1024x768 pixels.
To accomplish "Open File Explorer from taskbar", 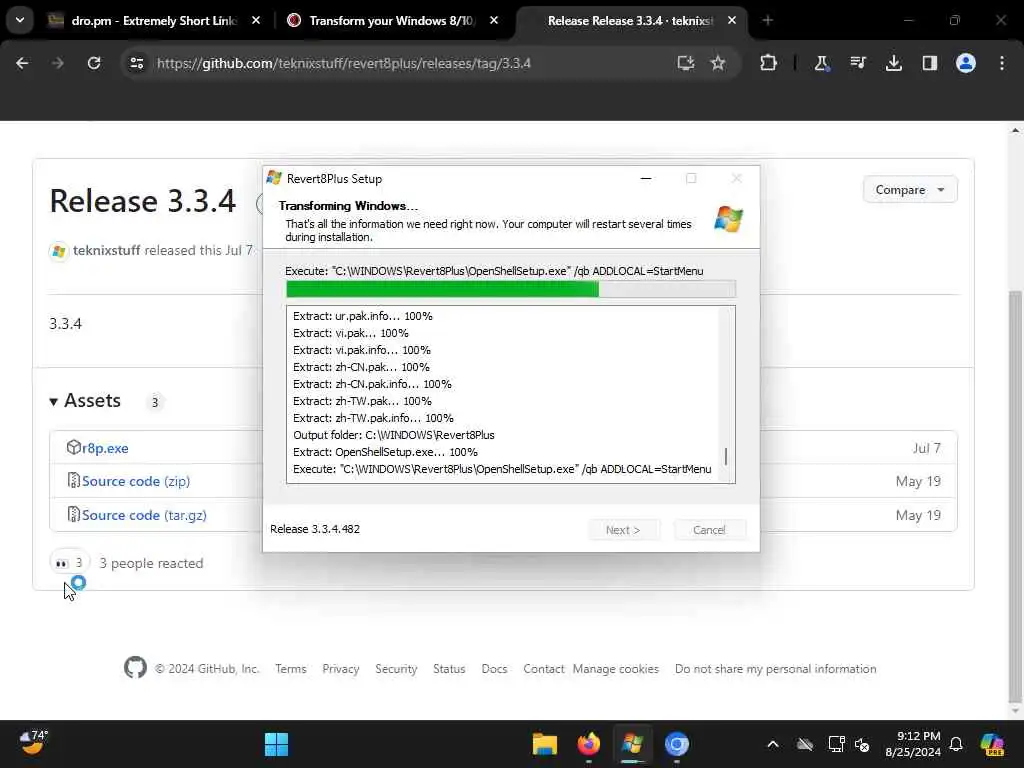I will coord(545,744).
